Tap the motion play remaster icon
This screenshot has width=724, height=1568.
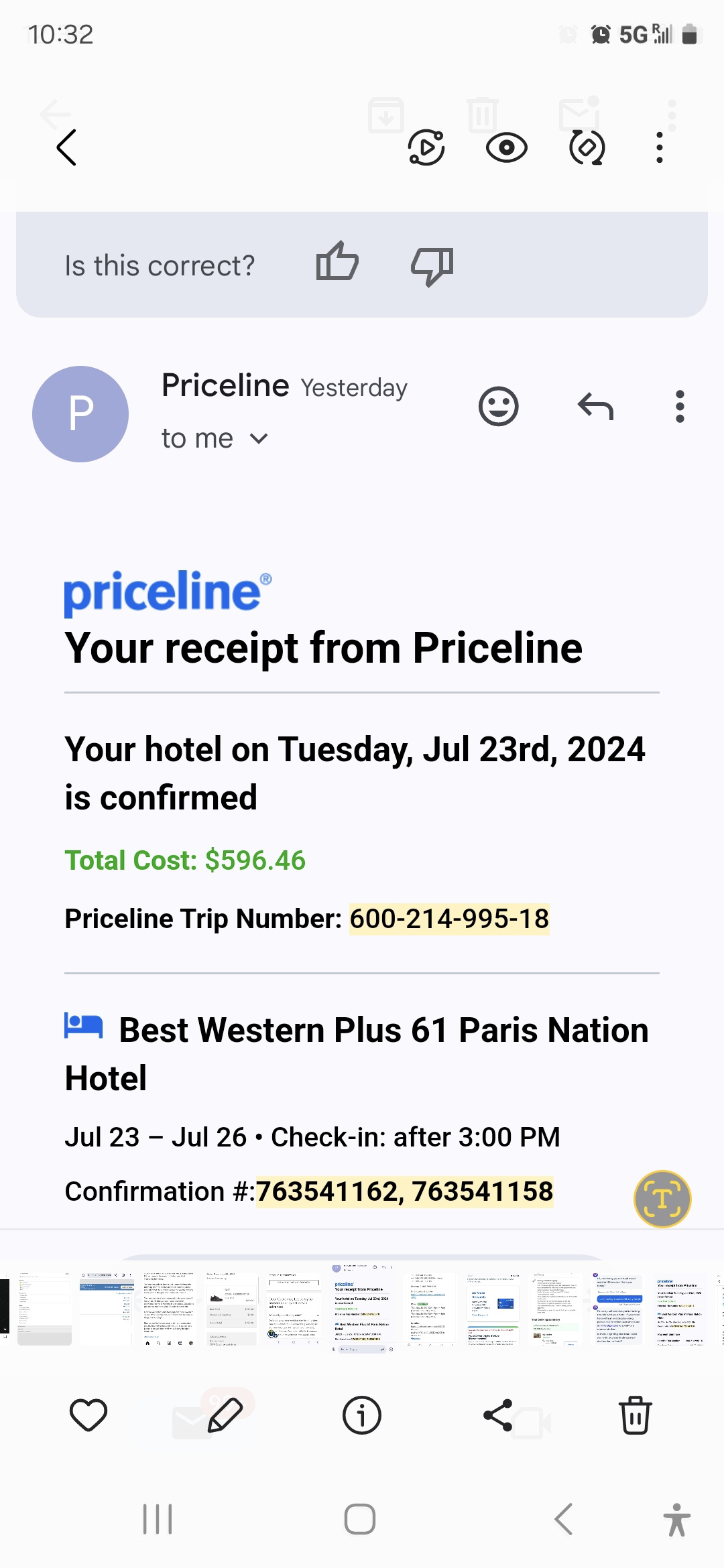(426, 147)
